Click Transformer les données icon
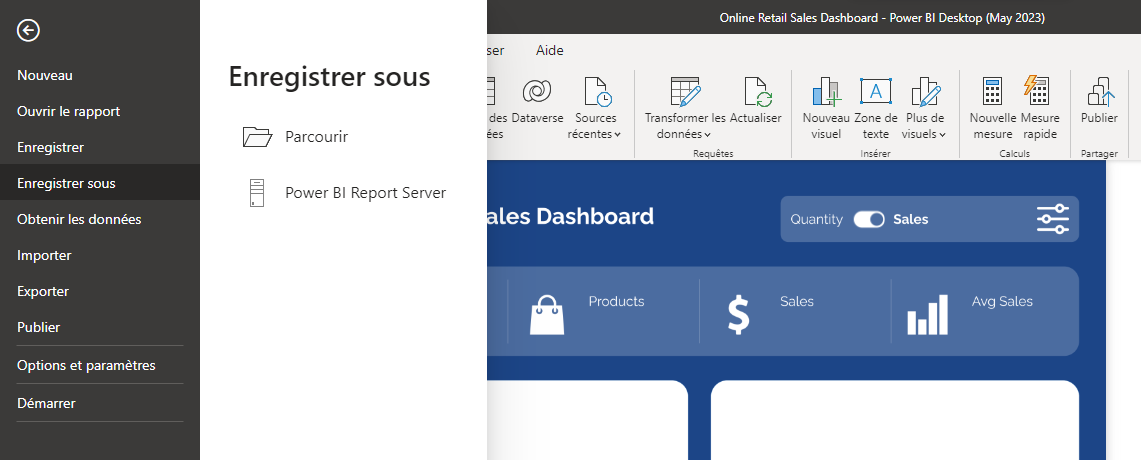This screenshot has height=460, width=1141. point(685,91)
